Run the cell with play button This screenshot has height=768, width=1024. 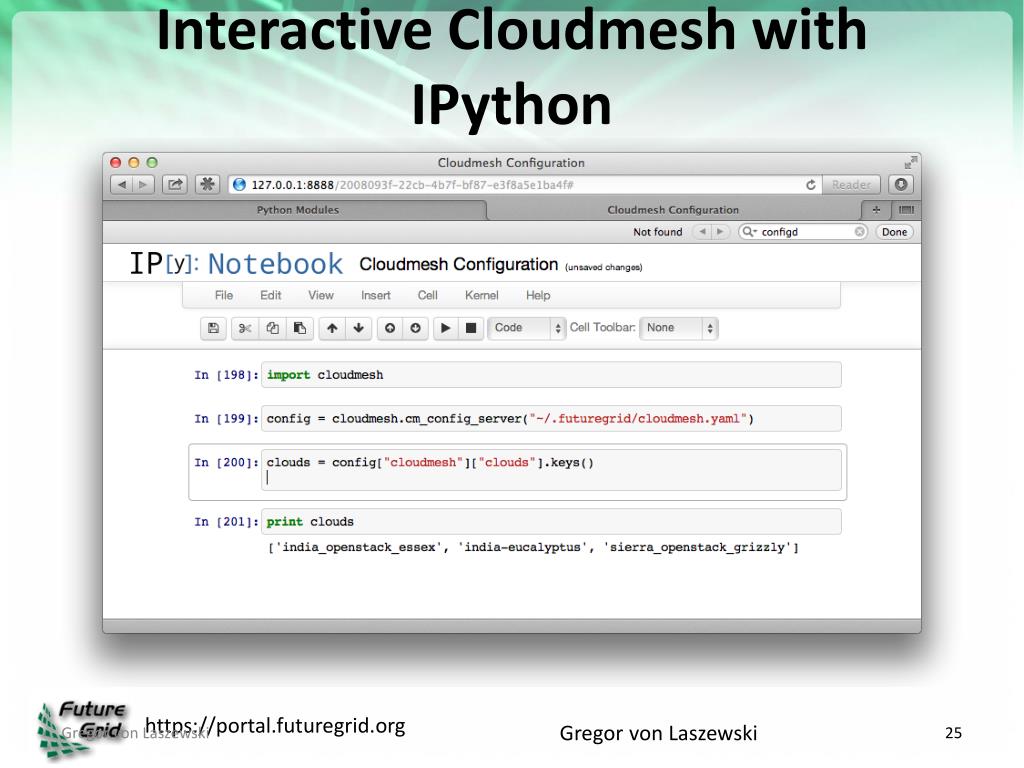pyautogui.click(x=445, y=328)
